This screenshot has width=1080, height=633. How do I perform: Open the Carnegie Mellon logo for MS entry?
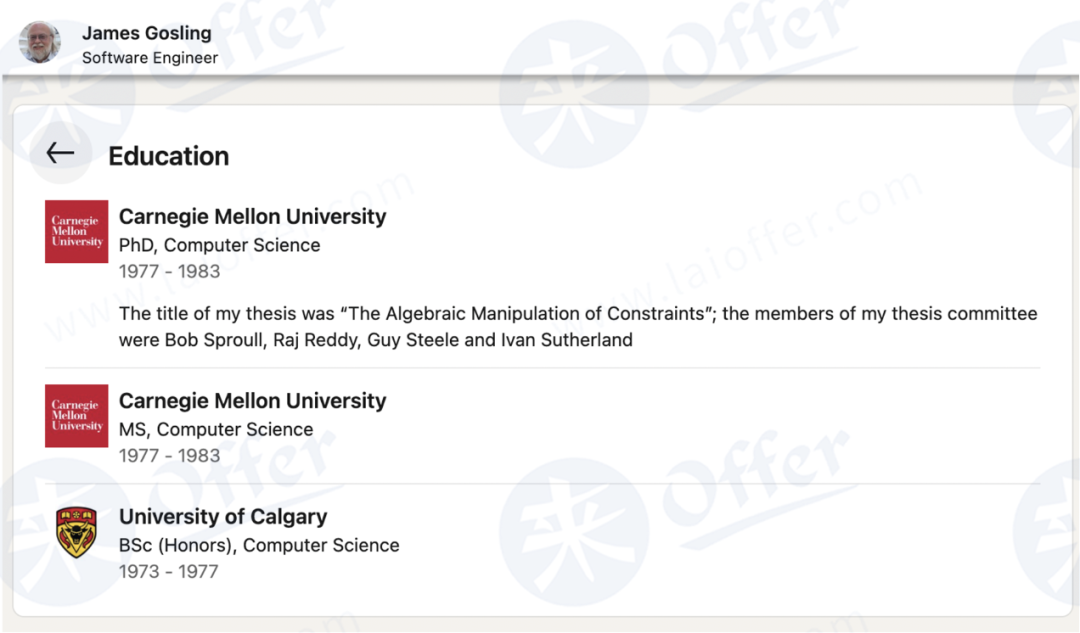click(x=76, y=416)
